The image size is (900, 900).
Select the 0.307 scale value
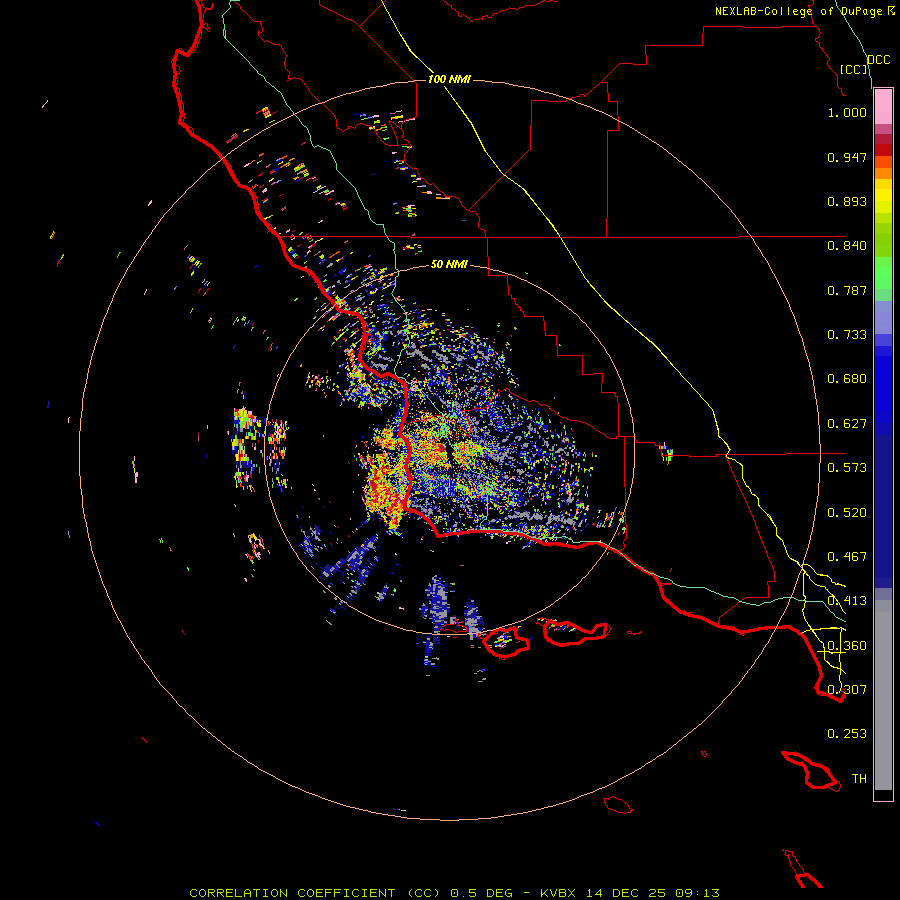[x=847, y=690]
